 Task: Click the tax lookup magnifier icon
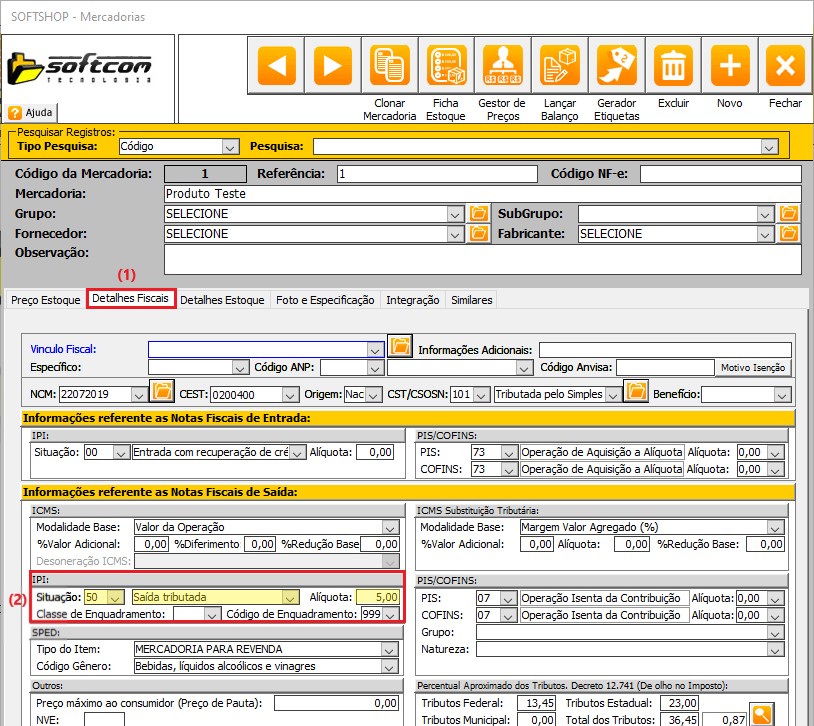coord(762,715)
